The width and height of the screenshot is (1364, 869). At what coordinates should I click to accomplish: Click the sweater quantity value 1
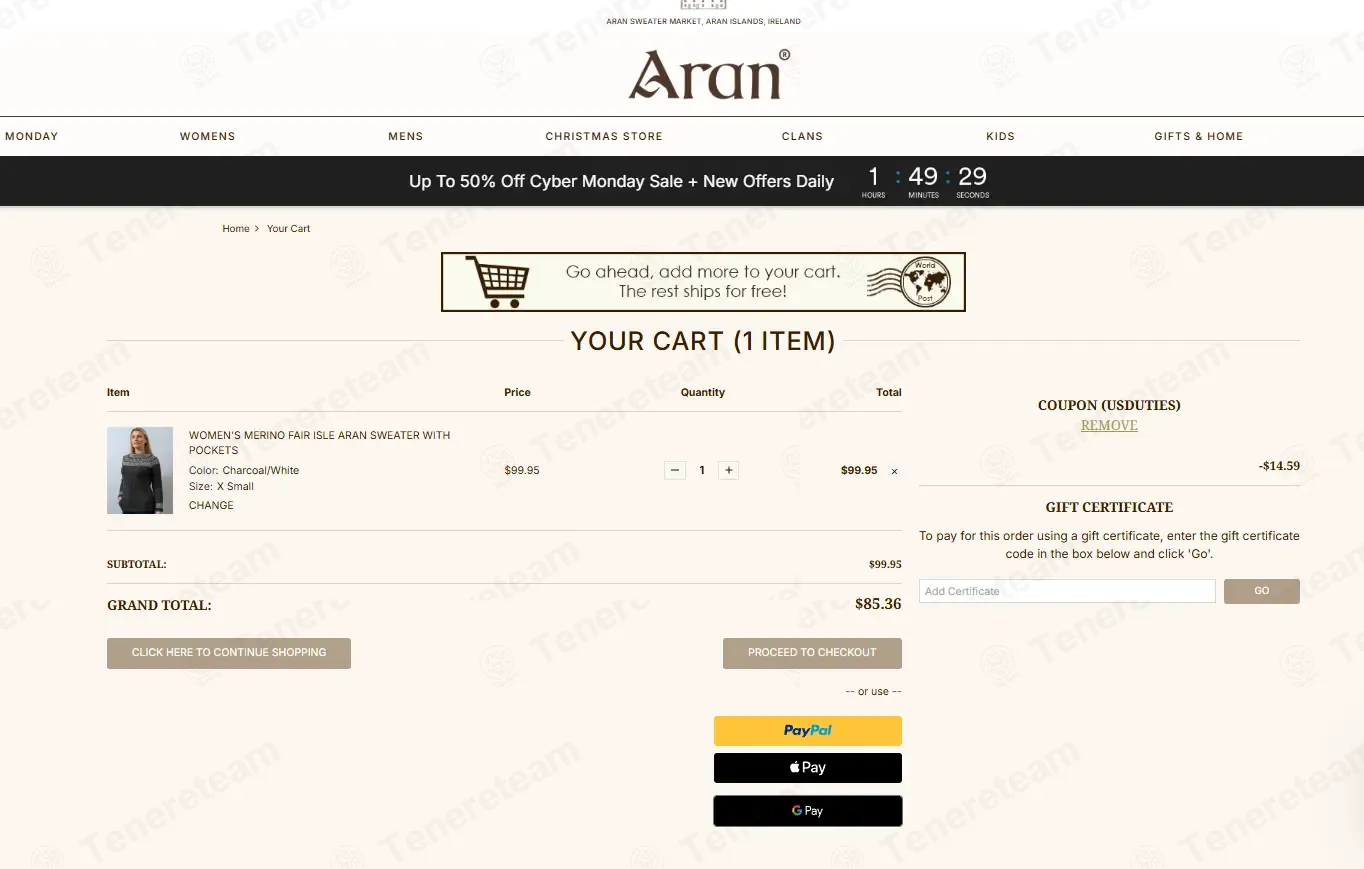point(702,470)
